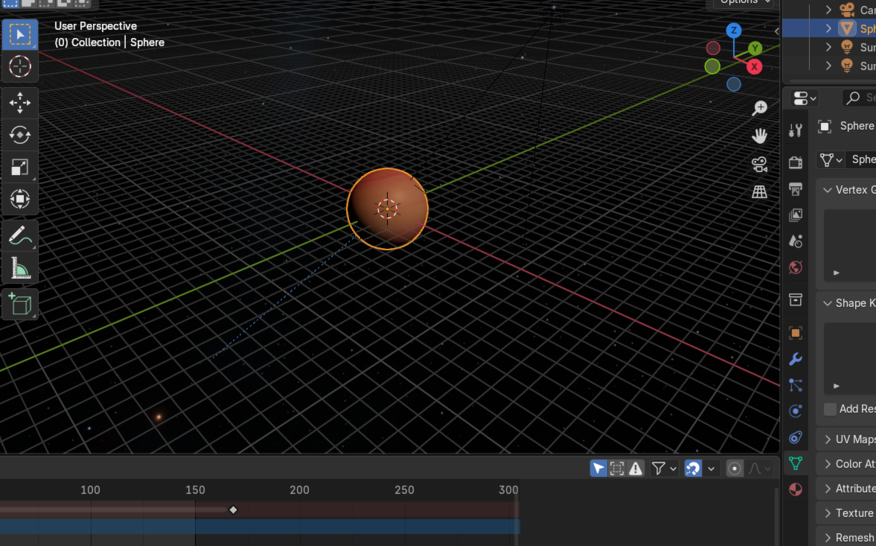Enable the Add Rest Position checkbox
Viewport: 876px width, 546px height.
[830, 409]
